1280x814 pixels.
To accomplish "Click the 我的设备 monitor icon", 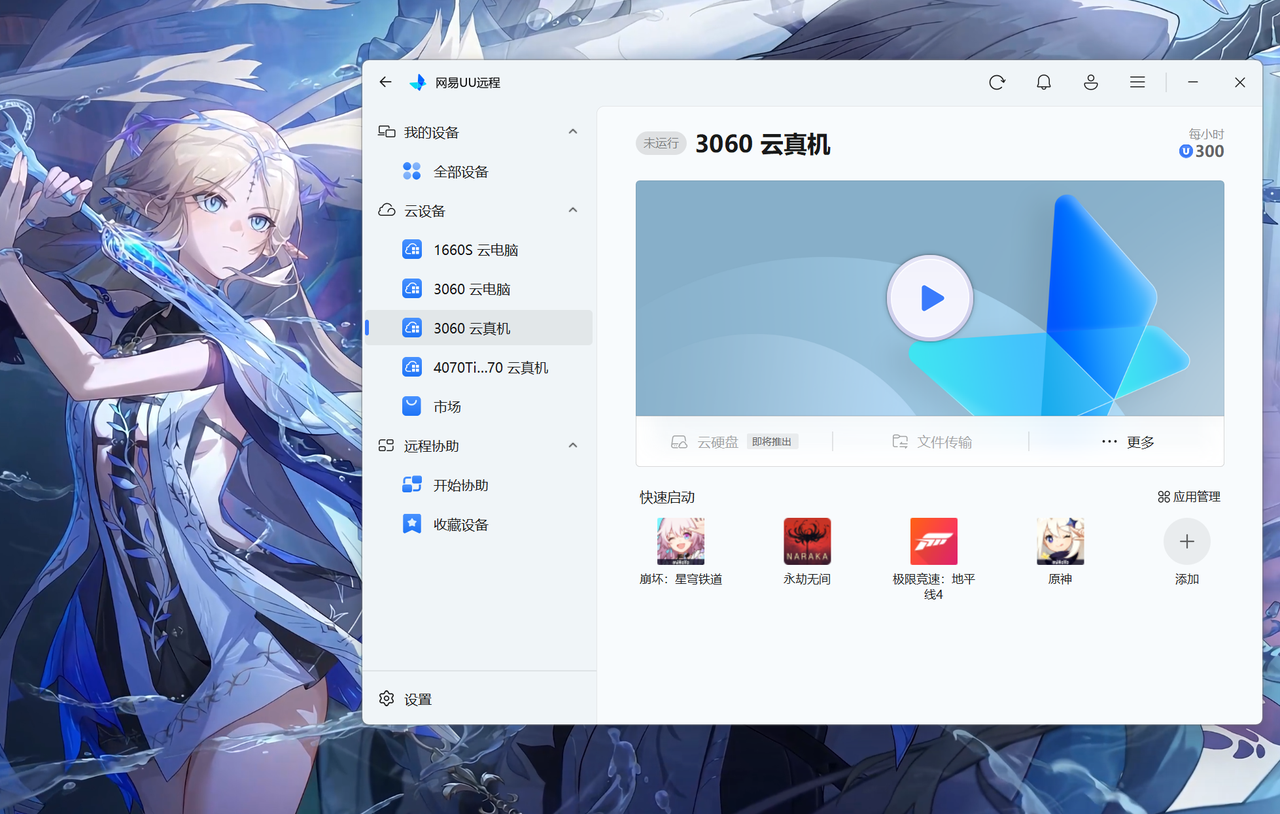I will click(x=386, y=132).
